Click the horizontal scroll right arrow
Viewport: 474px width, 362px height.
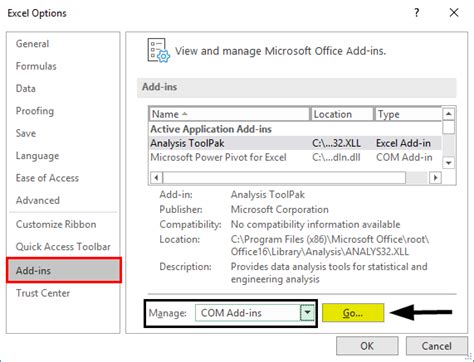tap(435, 177)
